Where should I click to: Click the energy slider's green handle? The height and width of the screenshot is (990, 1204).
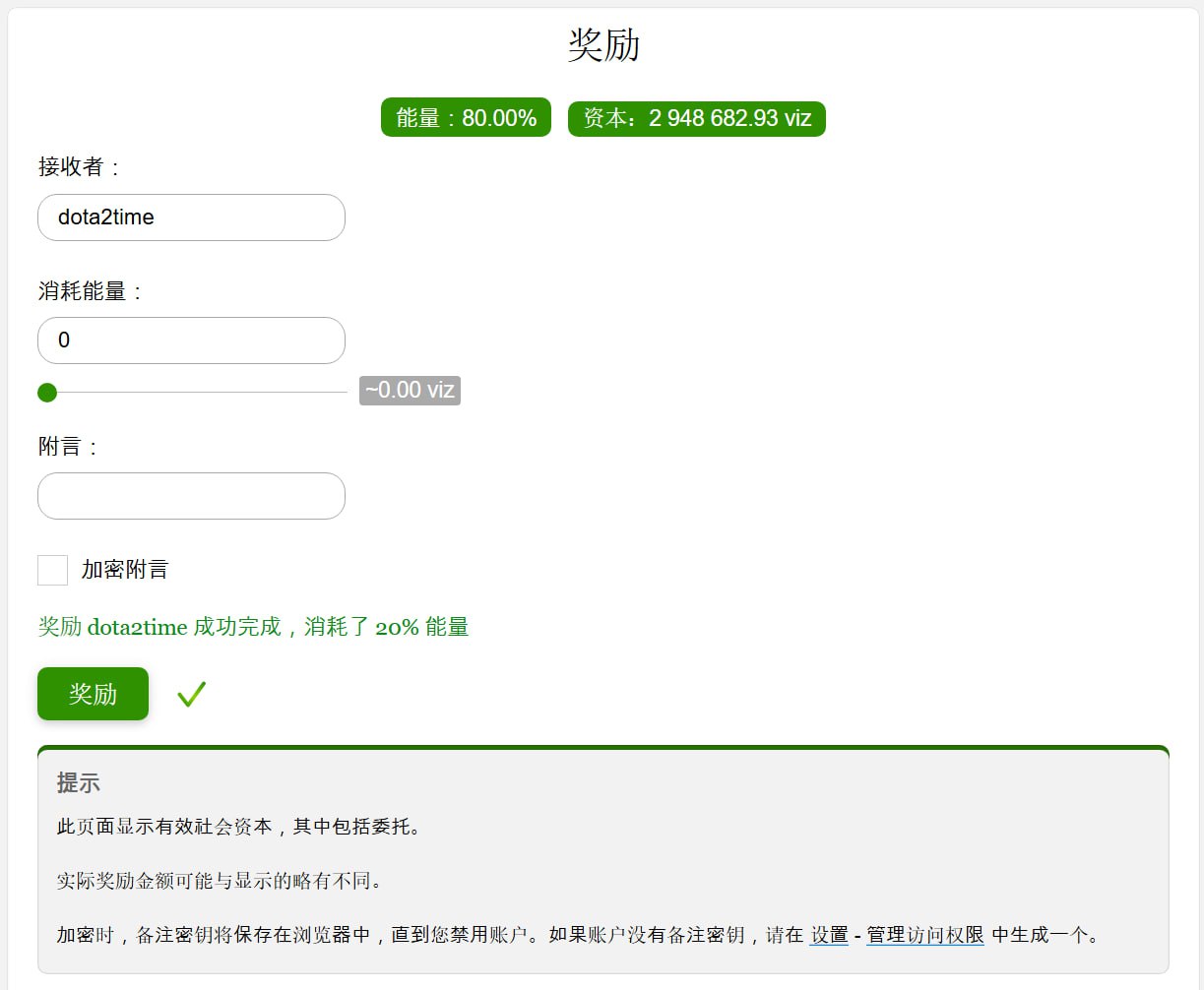(x=47, y=393)
